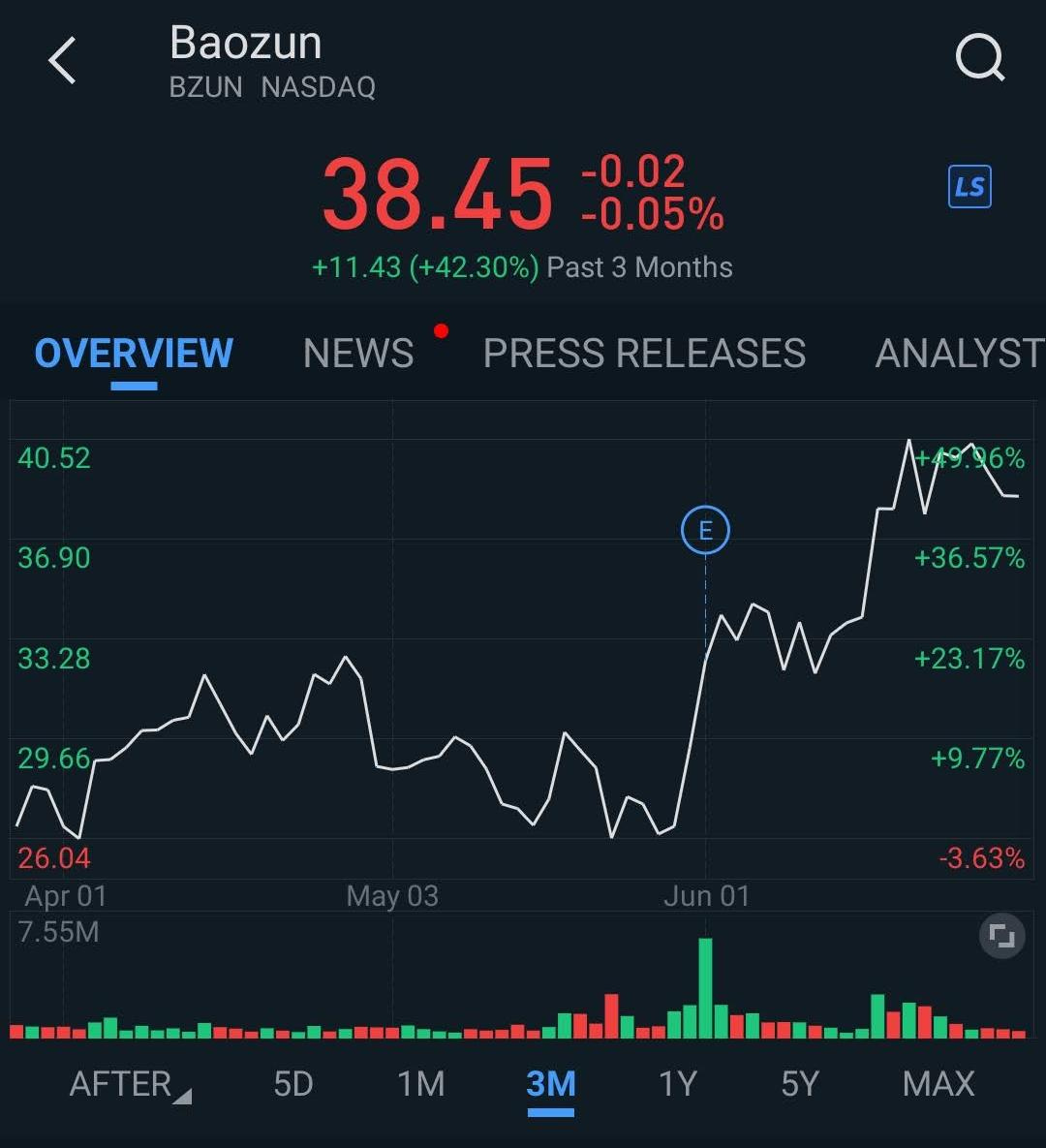This screenshot has height=1148, width=1046.
Task: Tap the Baozun company title
Action: (246, 43)
